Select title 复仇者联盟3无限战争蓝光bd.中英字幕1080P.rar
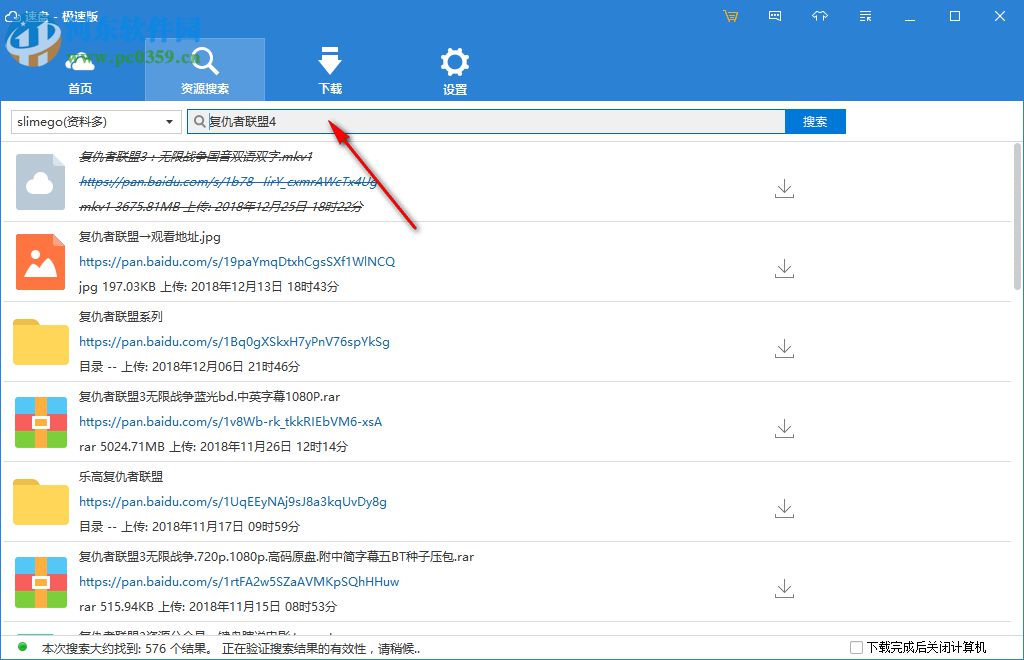This screenshot has width=1024, height=660. (210, 397)
